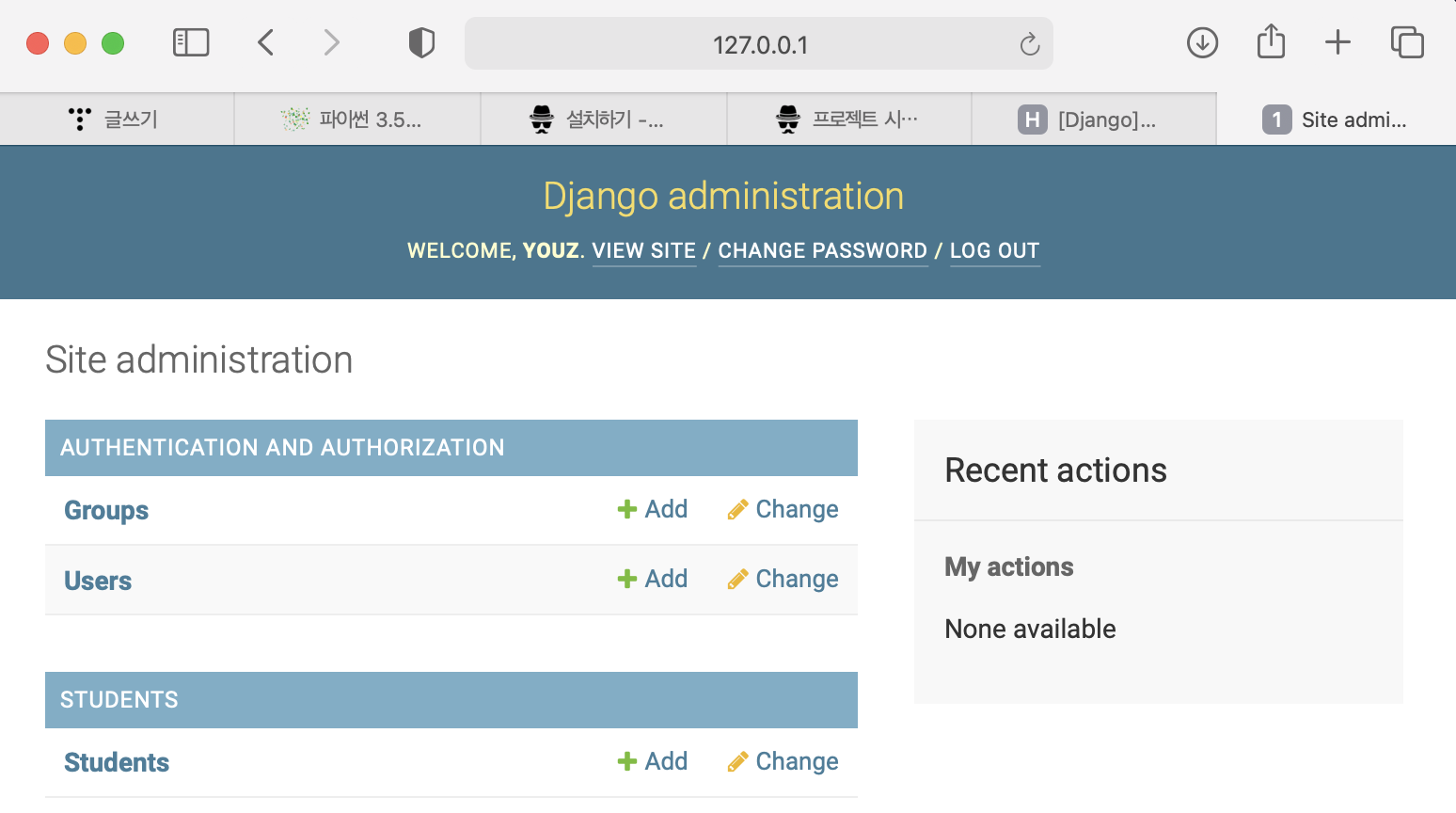Image resolution: width=1456 pixels, height=813 pixels.
Task: Go back to previous page
Action: 266,42
